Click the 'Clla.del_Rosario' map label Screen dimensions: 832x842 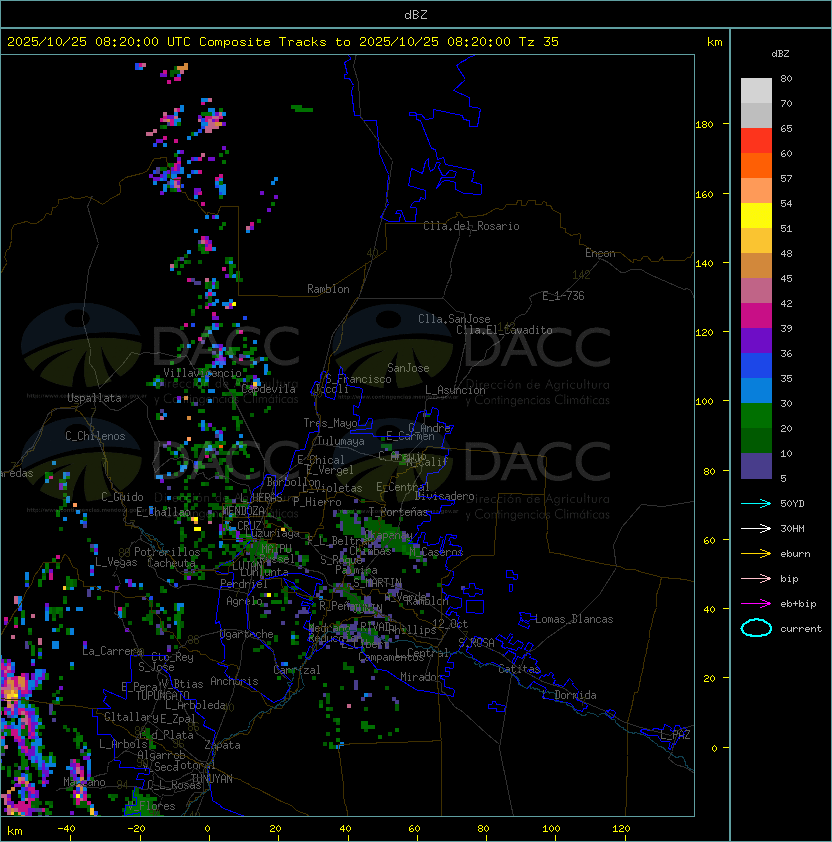(471, 226)
